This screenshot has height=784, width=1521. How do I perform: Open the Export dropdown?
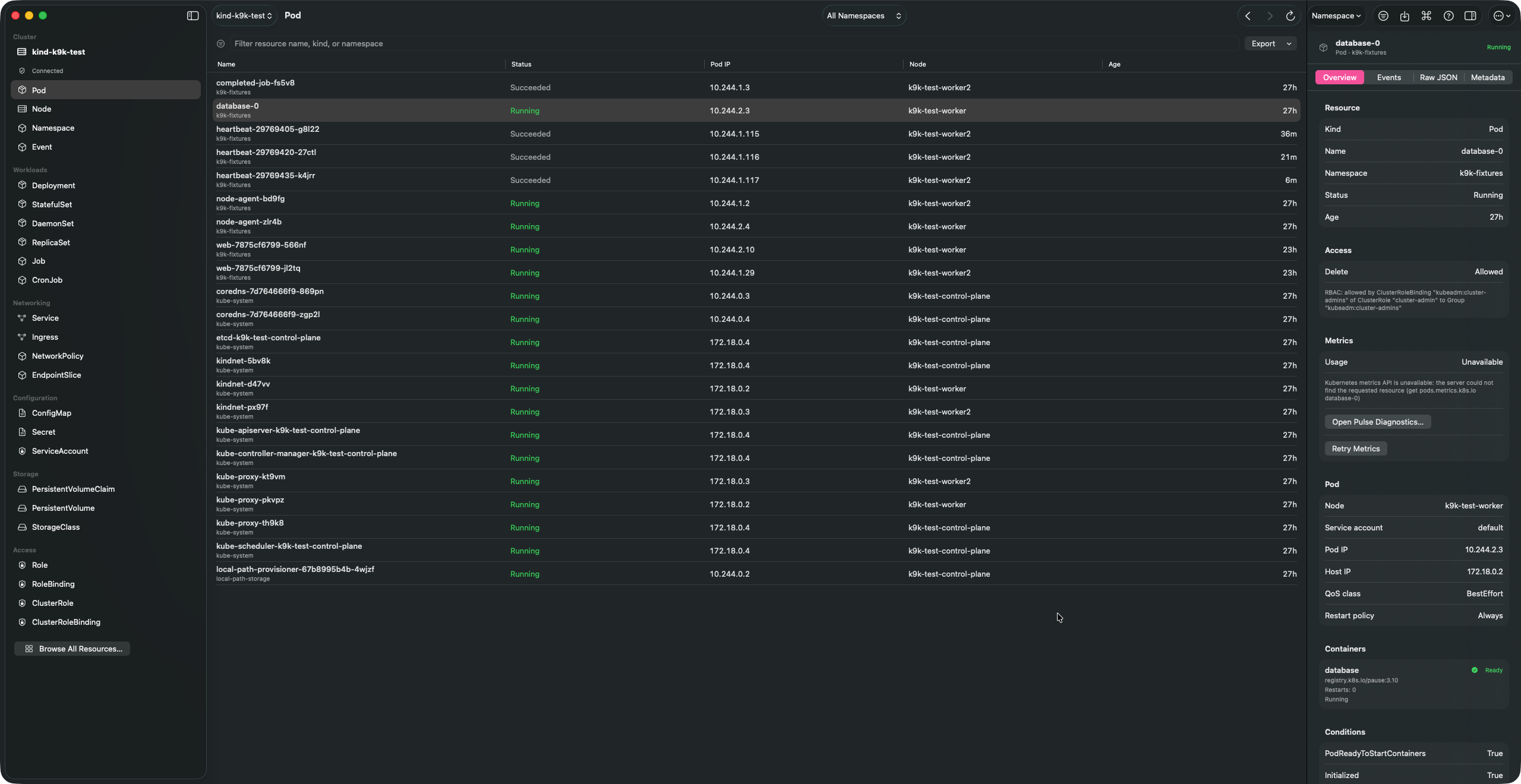point(1270,43)
